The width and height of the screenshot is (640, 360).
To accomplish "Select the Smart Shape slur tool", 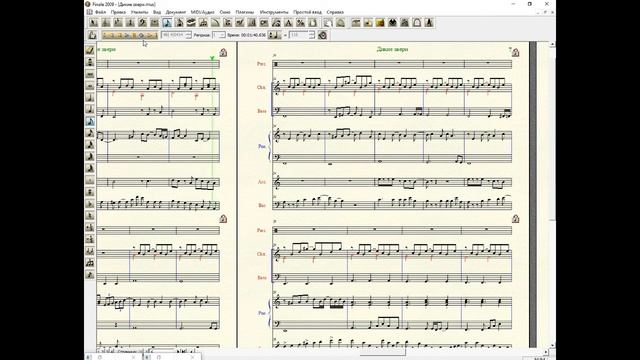I will [216, 23].
